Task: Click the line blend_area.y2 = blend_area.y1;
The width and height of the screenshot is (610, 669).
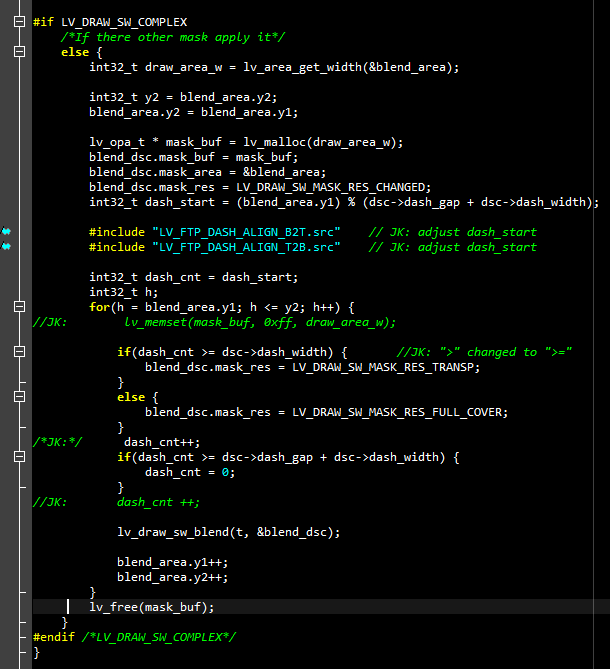Action: point(193,112)
